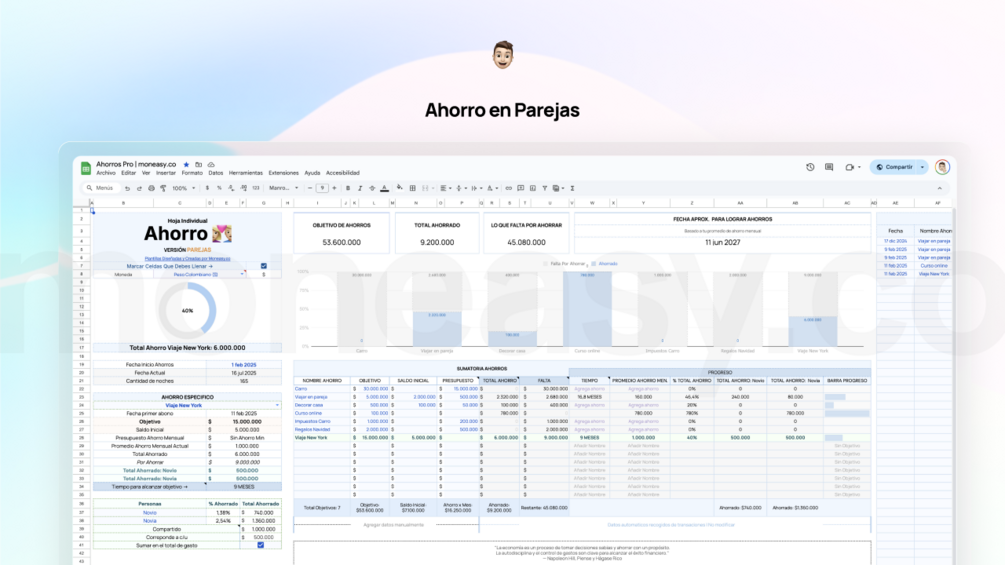
Task: Open the Google Sheets home logo
Action: 85,168
